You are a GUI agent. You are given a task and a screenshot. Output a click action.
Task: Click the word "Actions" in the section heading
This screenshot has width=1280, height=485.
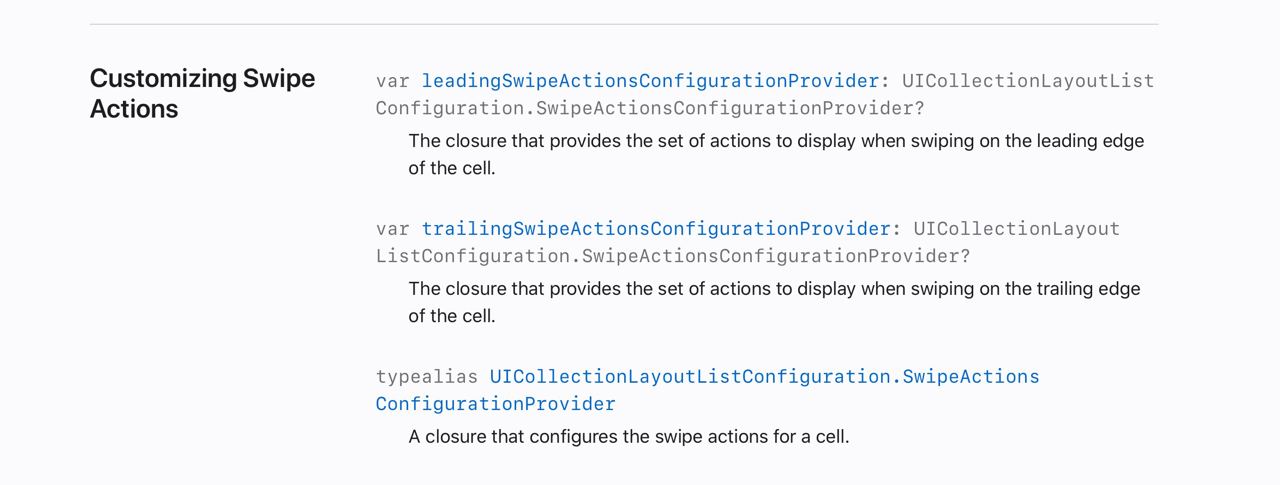pos(134,109)
